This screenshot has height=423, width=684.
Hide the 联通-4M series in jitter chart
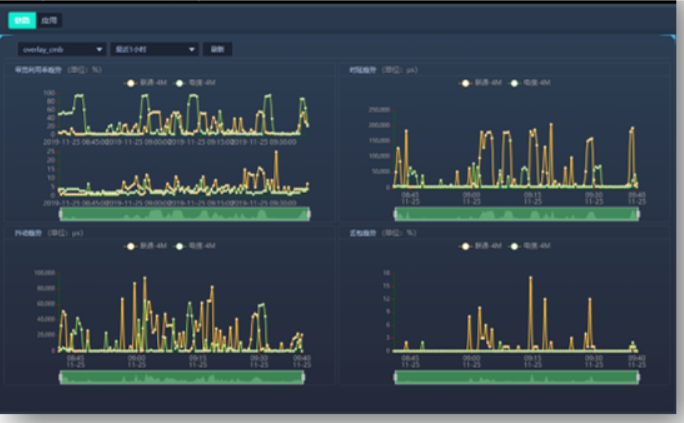click(x=131, y=245)
